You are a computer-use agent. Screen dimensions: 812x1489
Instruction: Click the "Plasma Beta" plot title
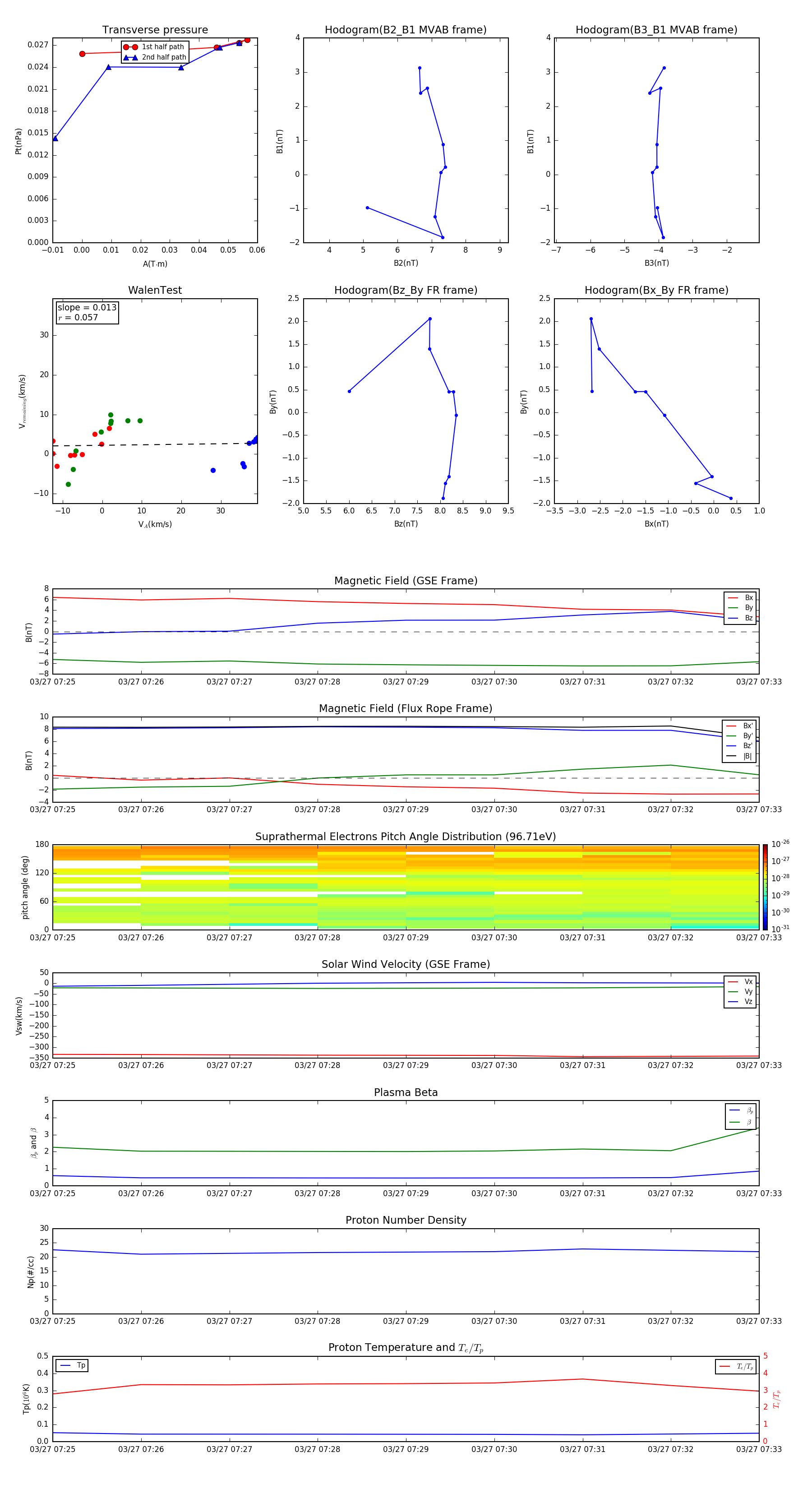pos(406,1092)
